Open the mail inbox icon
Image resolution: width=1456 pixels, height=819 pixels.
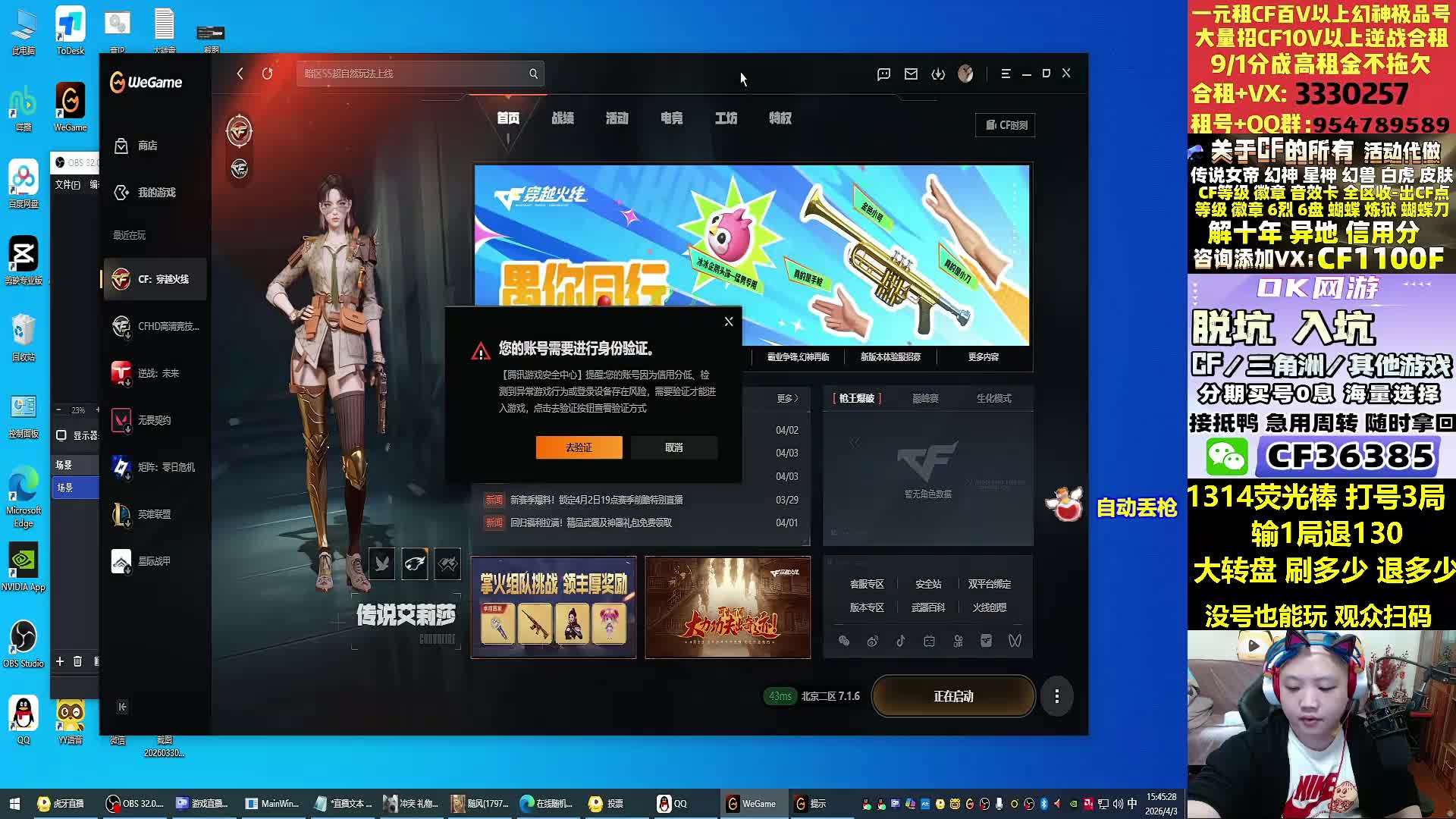pyautogui.click(x=911, y=74)
